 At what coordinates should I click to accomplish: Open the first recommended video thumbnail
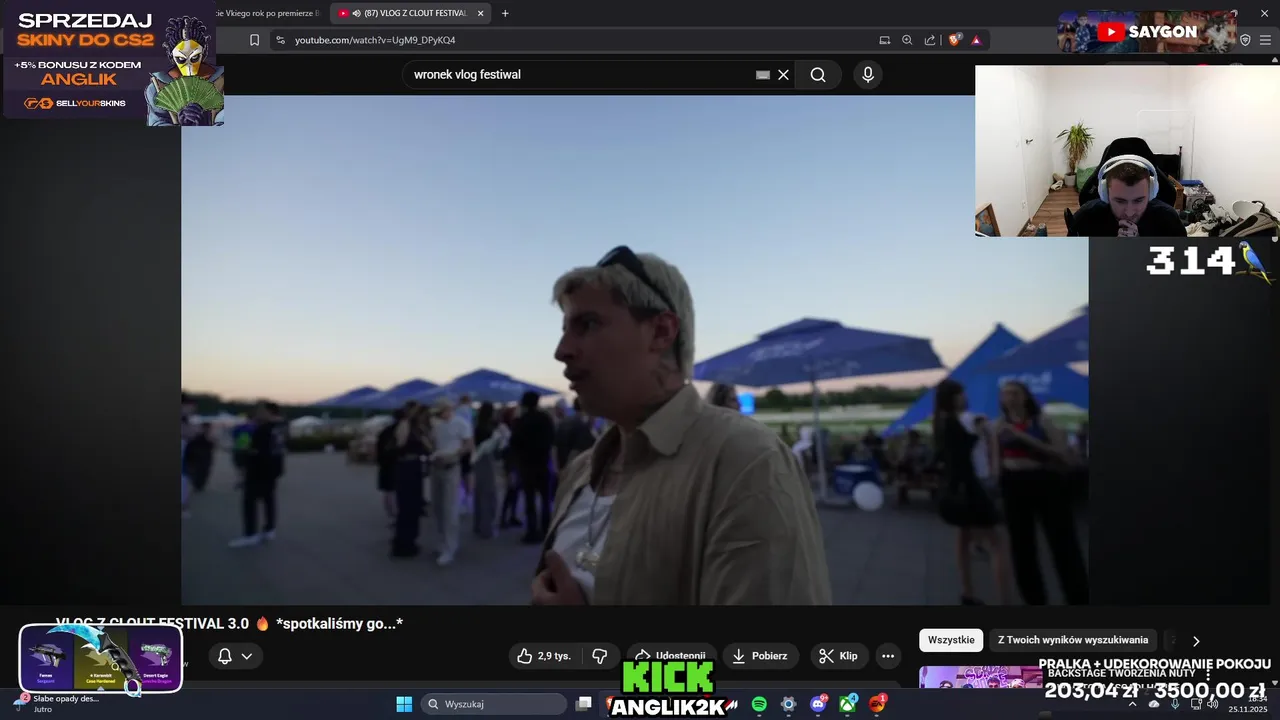pyautogui.click(x=980, y=677)
